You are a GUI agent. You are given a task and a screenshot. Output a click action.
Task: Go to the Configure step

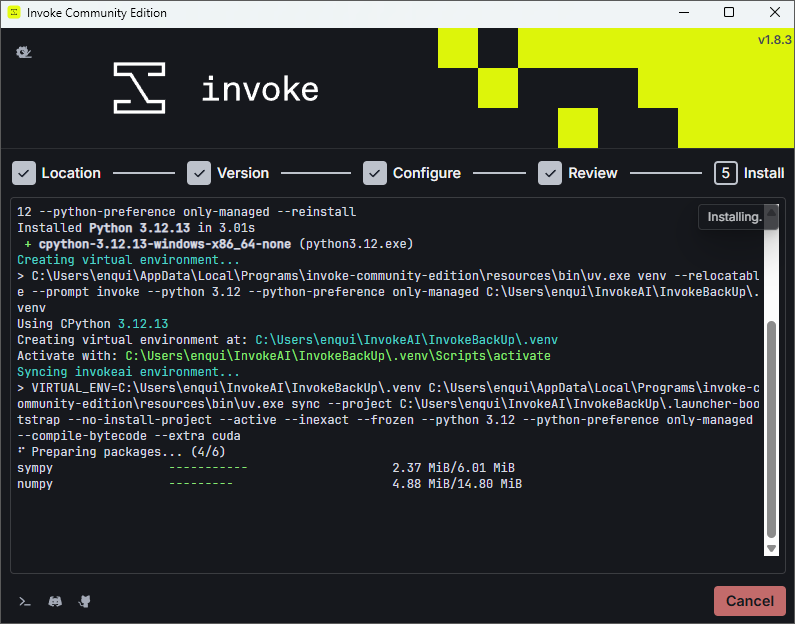tap(412, 173)
